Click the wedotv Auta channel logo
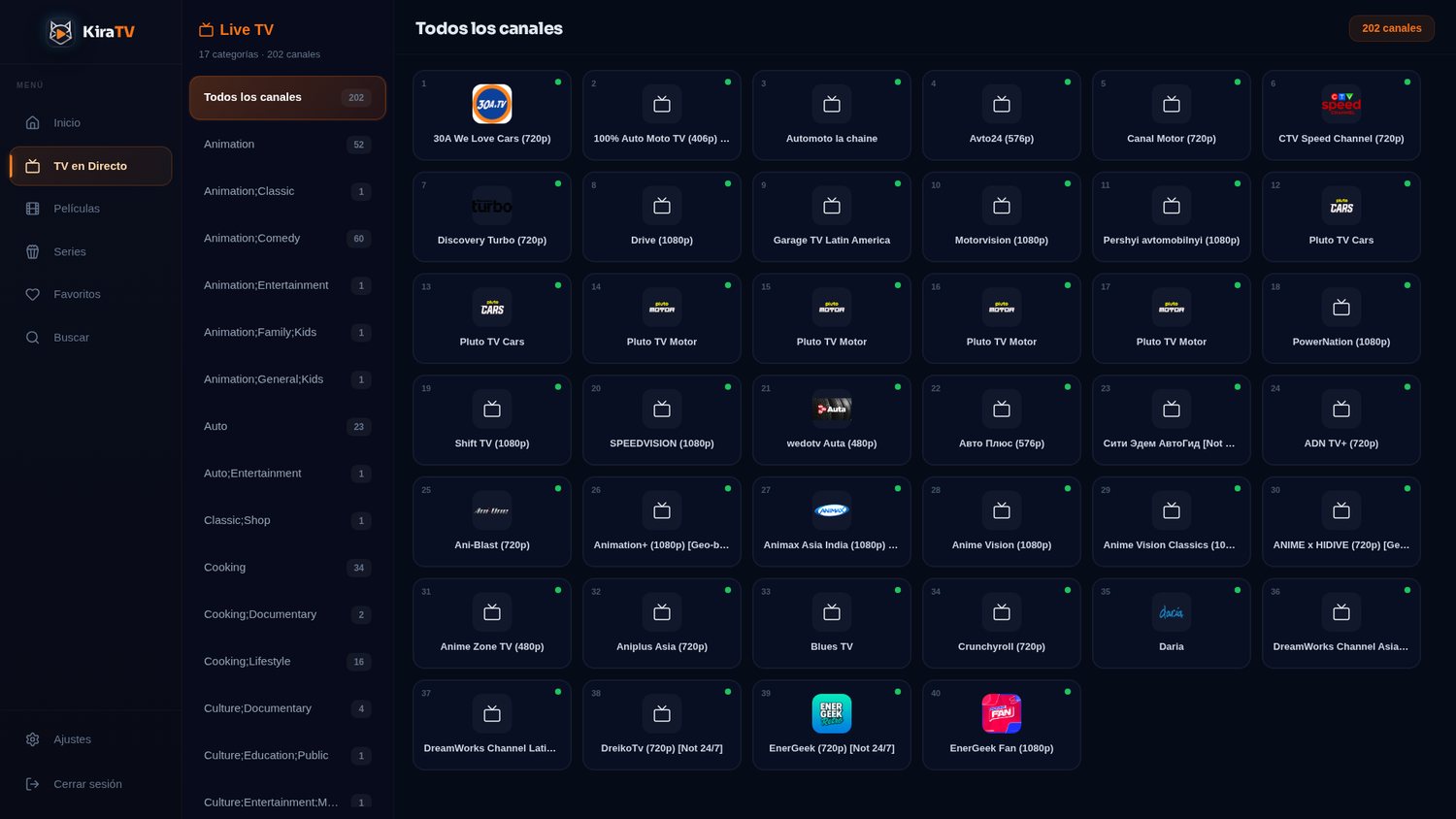This screenshot has width=1456, height=819. (832, 409)
